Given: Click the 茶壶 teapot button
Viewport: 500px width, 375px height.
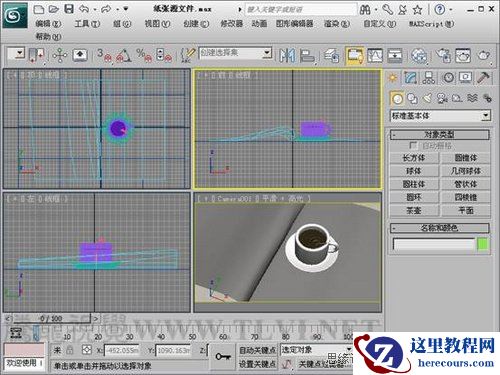Looking at the screenshot, I should pyautogui.click(x=414, y=211).
